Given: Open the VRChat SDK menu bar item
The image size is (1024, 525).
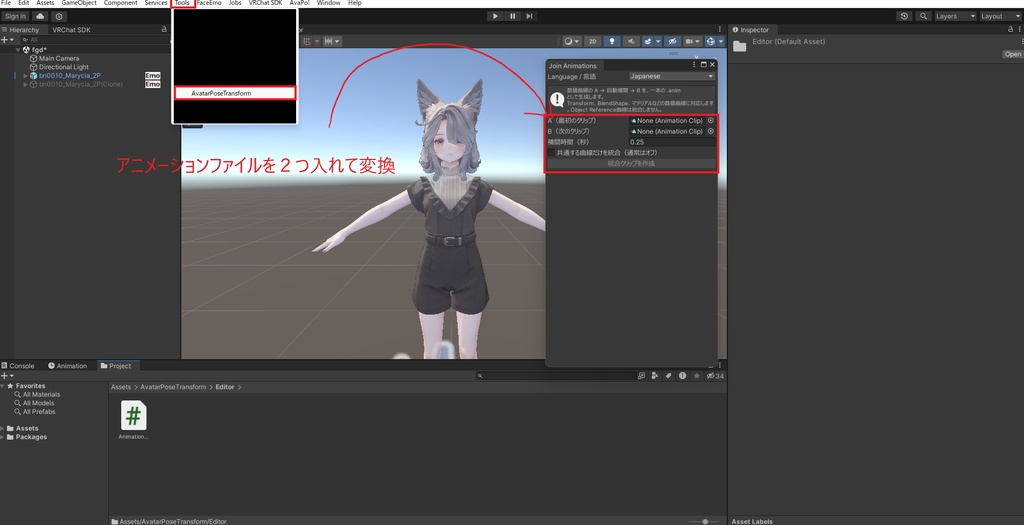Looking at the screenshot, I should pyautogui.click(x=265, y=3).
